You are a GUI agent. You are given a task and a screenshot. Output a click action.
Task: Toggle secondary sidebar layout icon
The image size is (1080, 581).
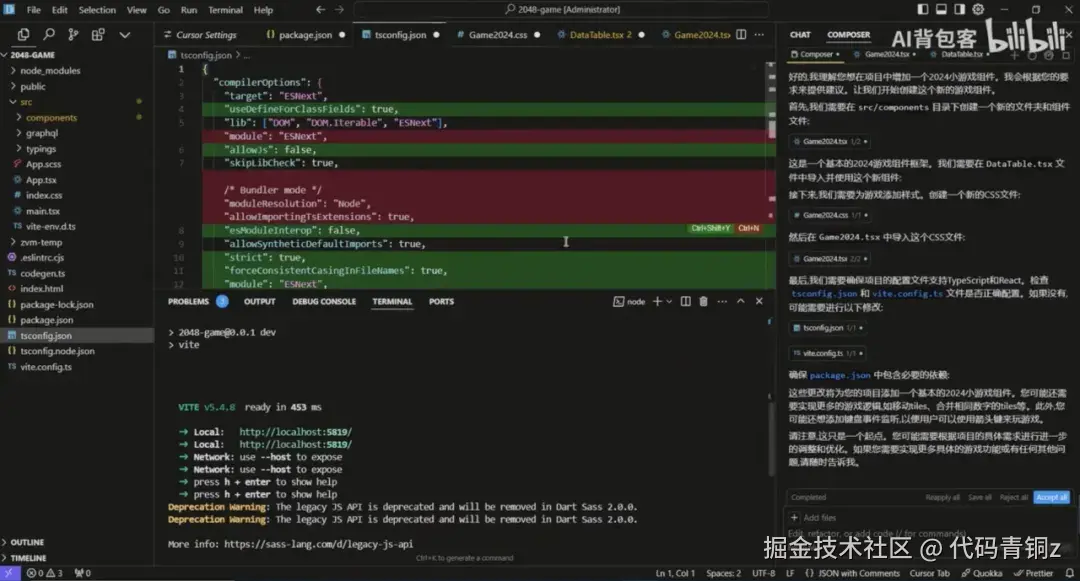(x=959, y=10)
